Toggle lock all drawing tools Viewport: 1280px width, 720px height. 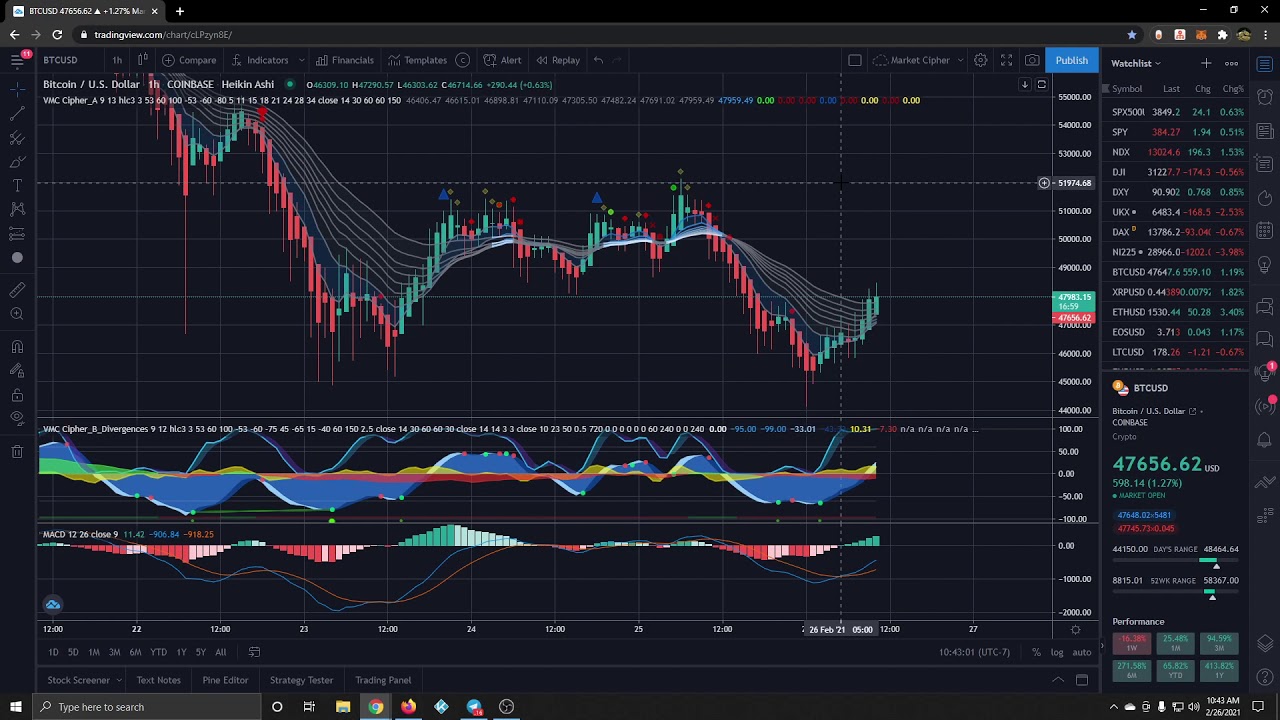point(17,395)
